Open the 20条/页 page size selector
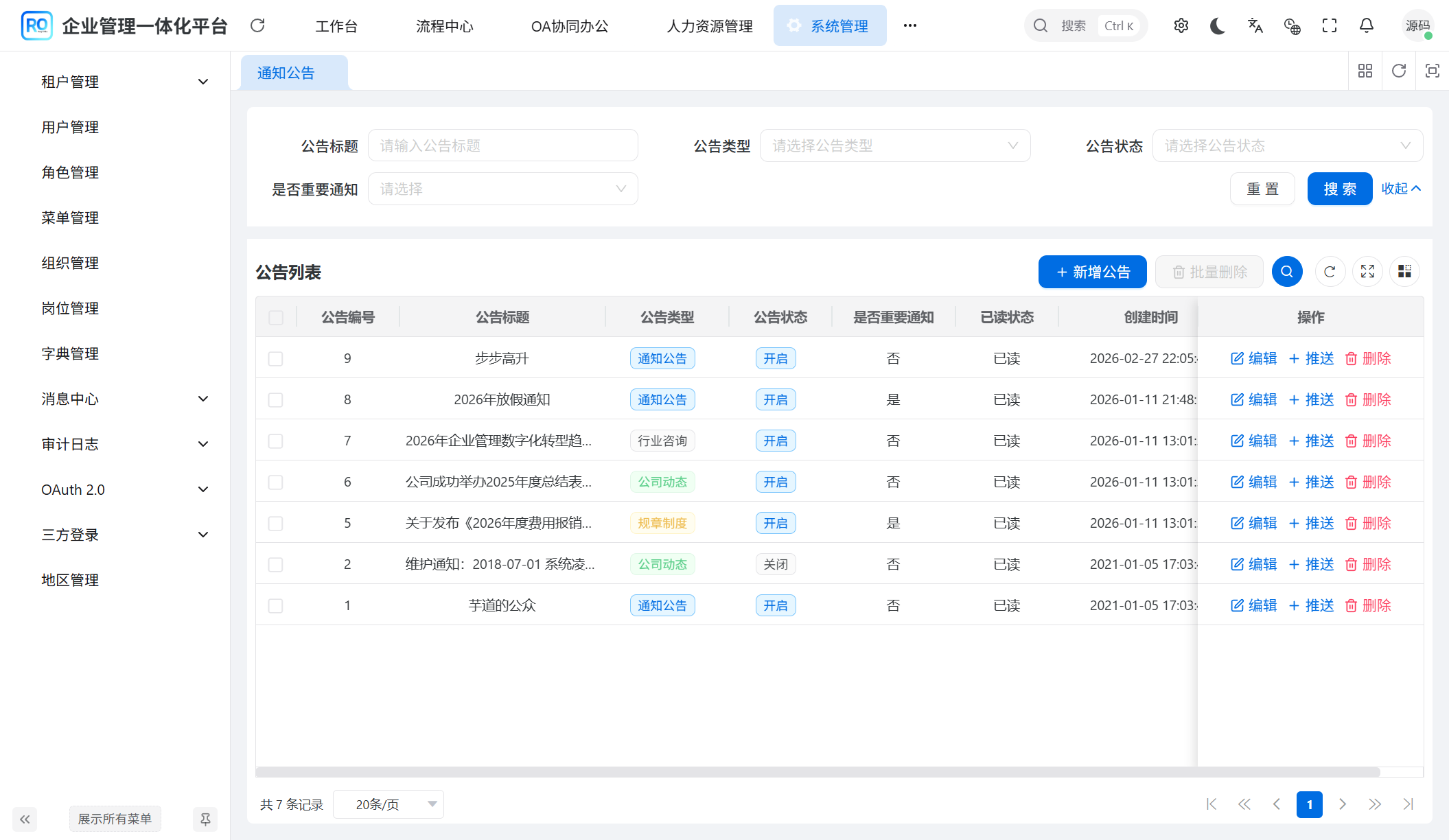The height and width of the screenshot is (840, 1449). point(388,804)
